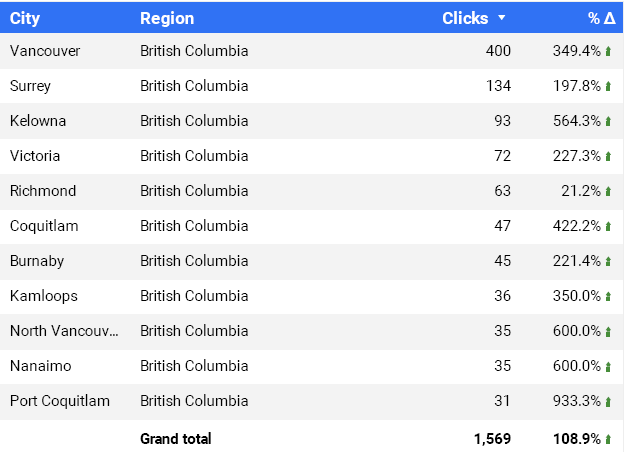Click Kelowna's 564.3% increase arrow
Image resolution: width=625 pixels, height=452 pixels.
point(608,121)
